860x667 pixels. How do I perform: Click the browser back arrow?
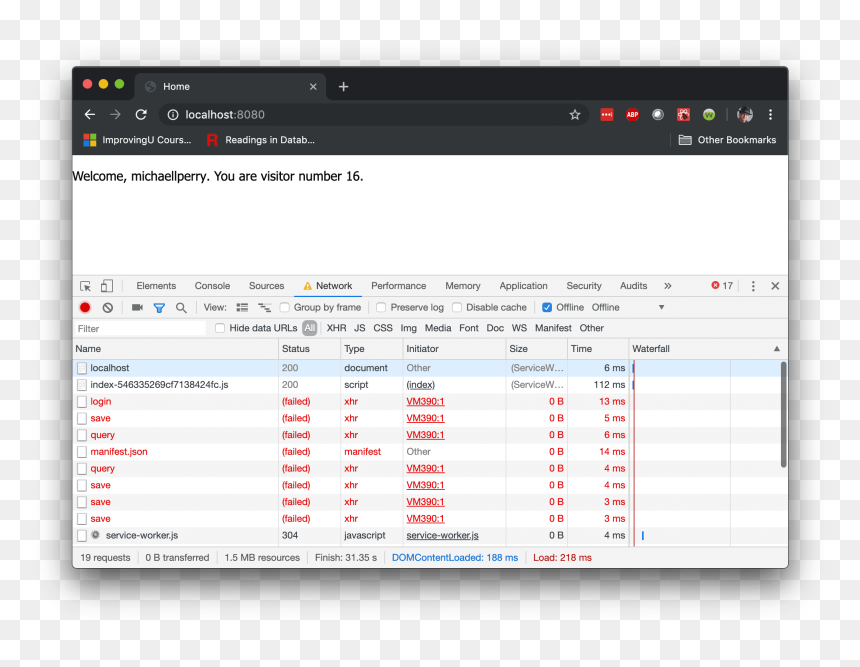90,115
